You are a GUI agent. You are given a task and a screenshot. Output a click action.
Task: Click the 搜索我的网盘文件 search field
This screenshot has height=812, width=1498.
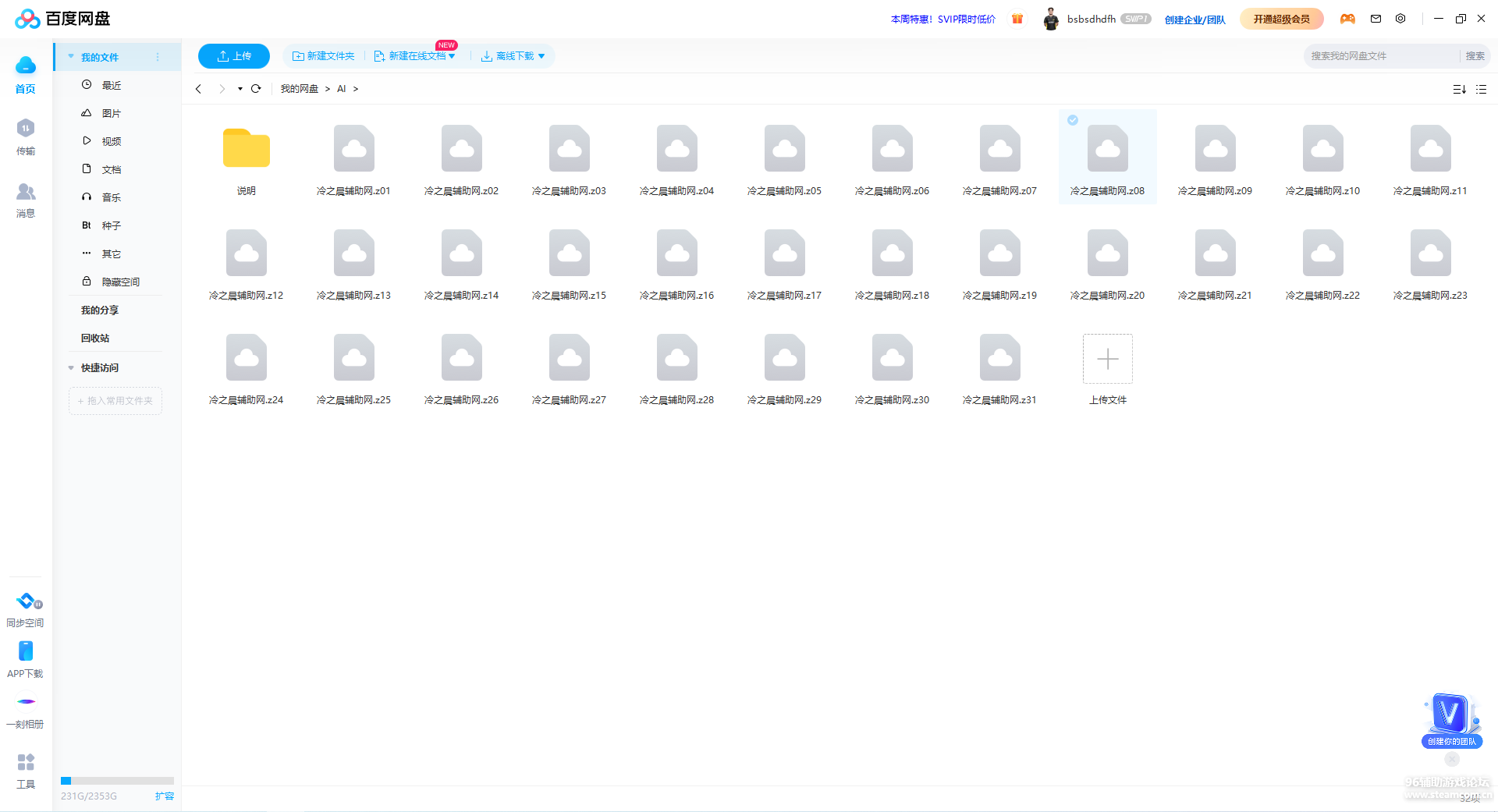pos(1379,56)
